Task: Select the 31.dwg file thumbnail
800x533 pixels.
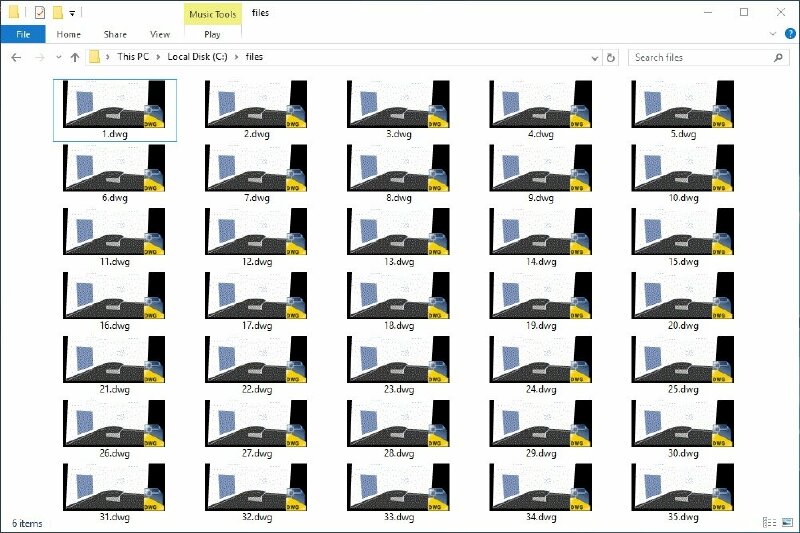Action: (114, 487)
